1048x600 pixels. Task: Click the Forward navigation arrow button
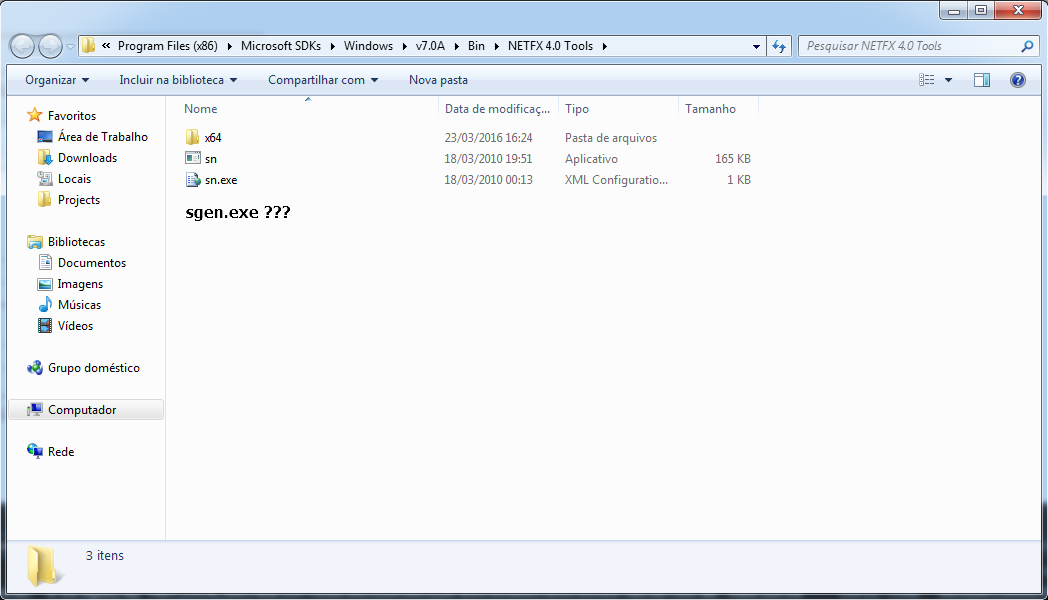(50, 46)
